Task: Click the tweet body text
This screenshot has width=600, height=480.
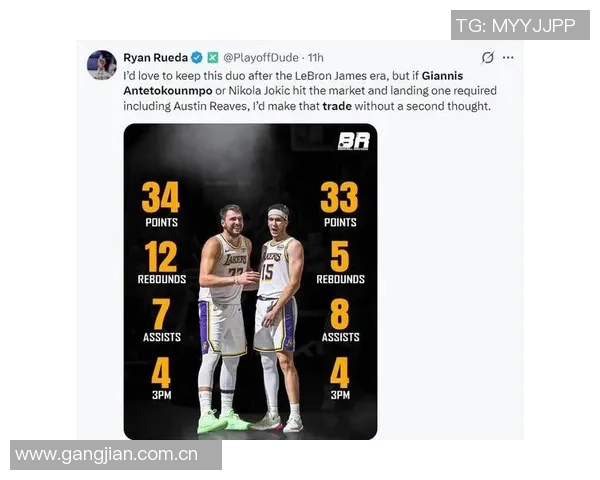Action: (310, 91)
